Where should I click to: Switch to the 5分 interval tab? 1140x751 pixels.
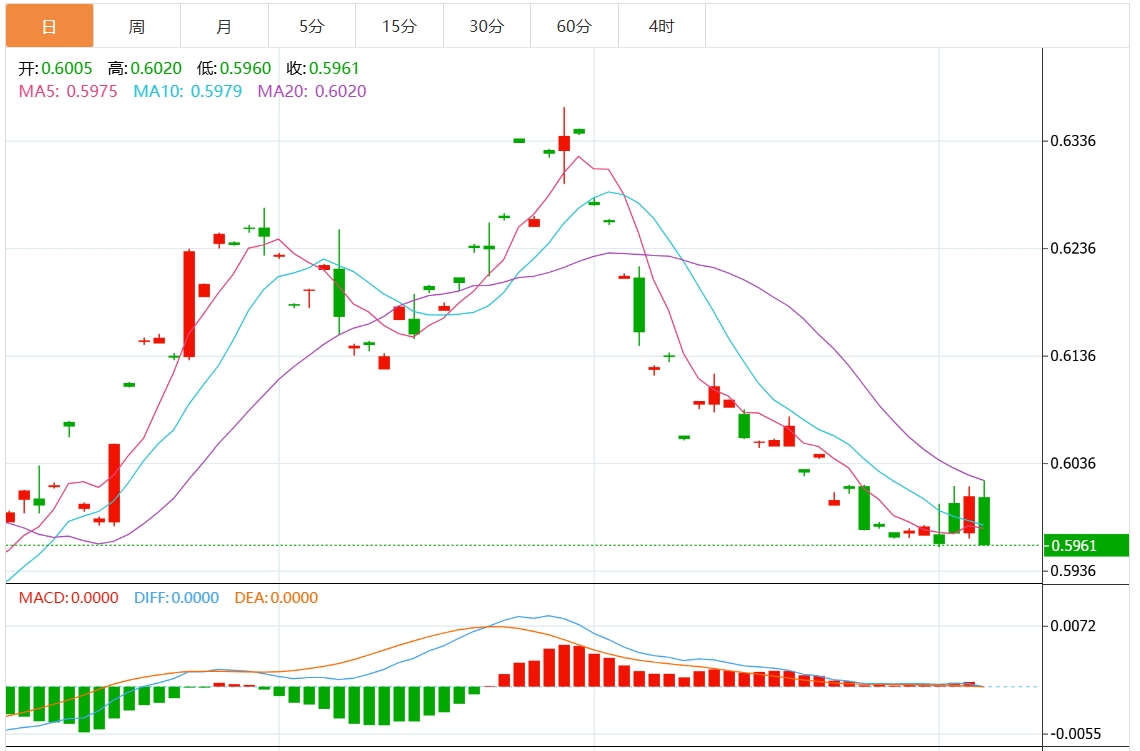coord(311,26)
